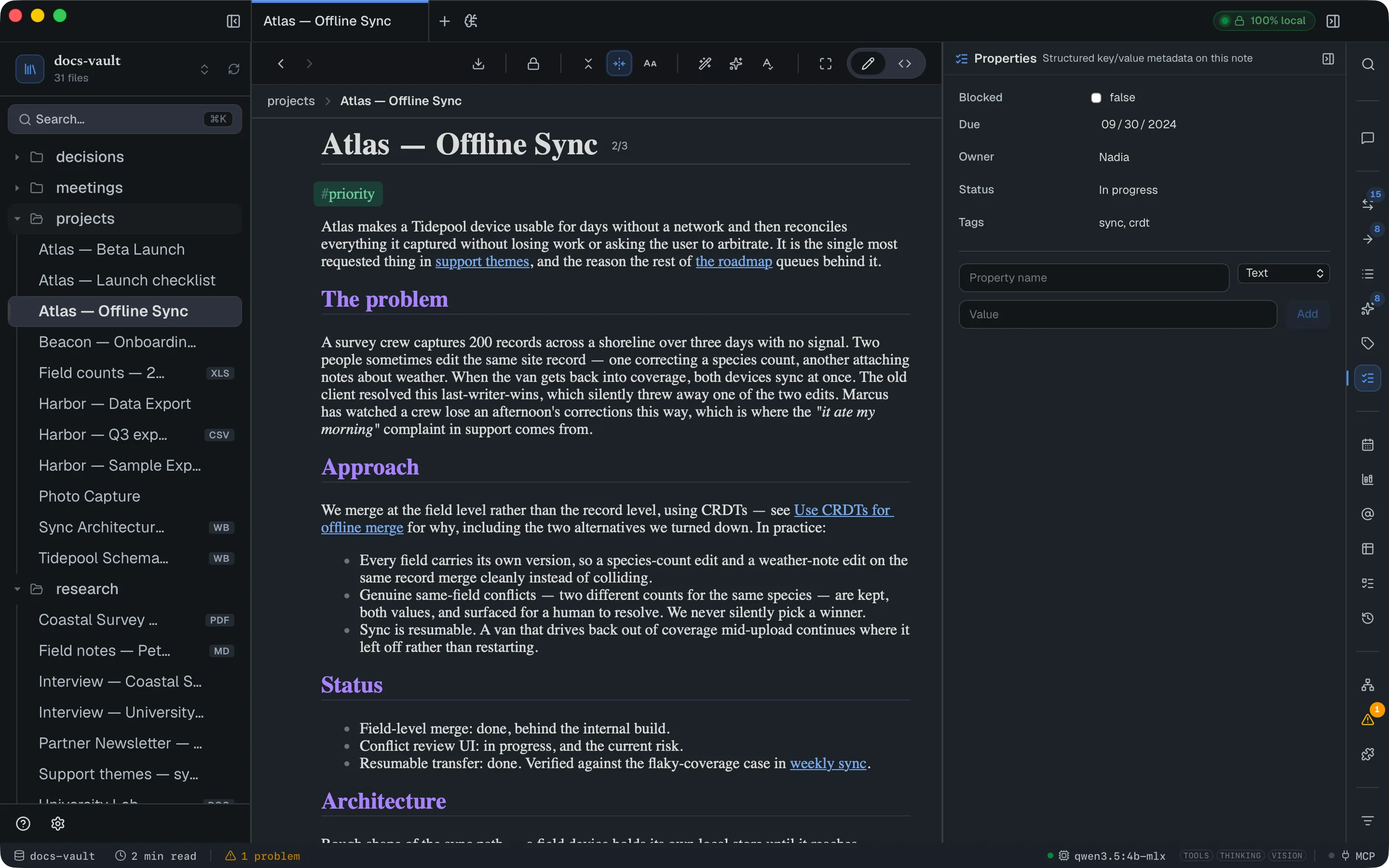1389x868 pixels.
Task: Click the lock note icon
Action: point(533,64)
